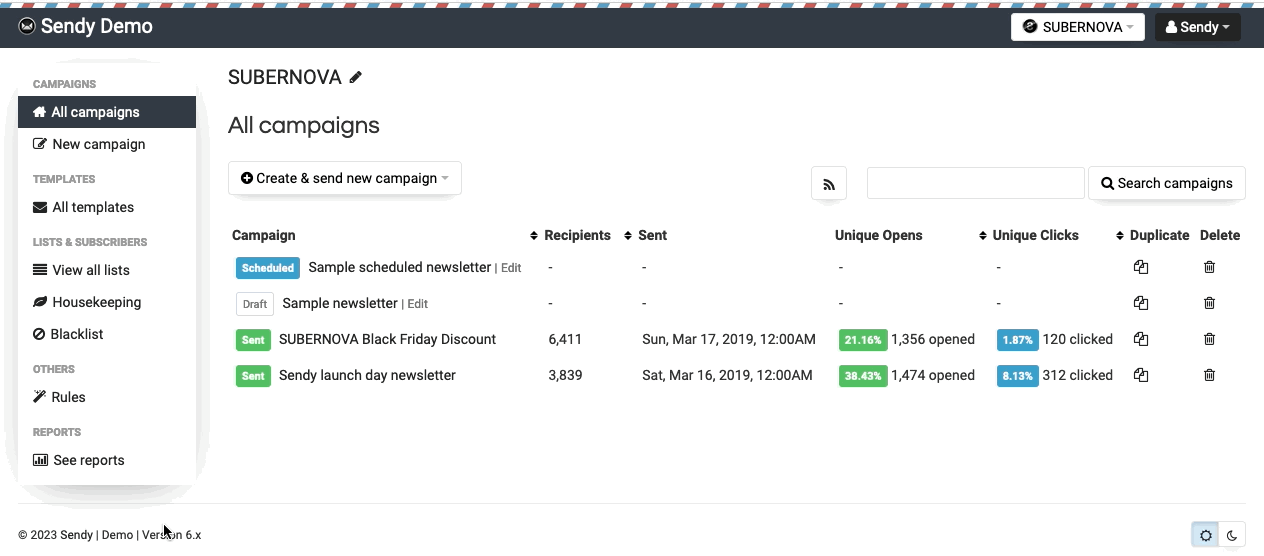This screenshot has height=556, width=1264.
Task: Click Edit link for Sample scheduled newsletter
Action: tap(511, 268)
